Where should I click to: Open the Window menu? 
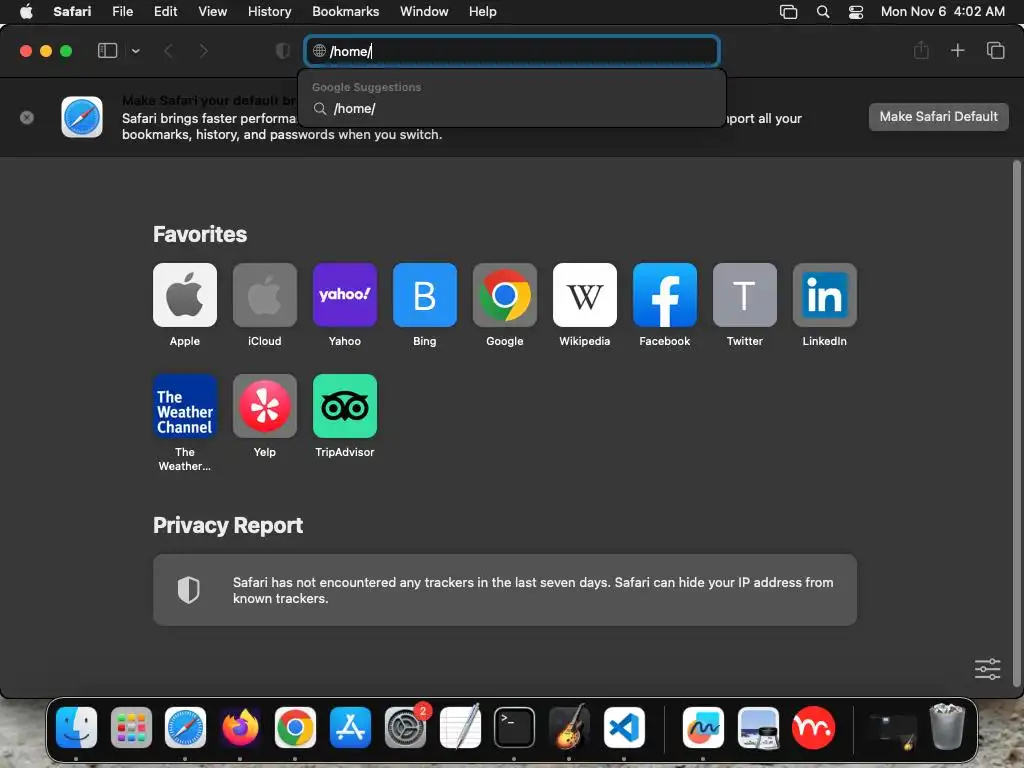click(x=424, y=11)
